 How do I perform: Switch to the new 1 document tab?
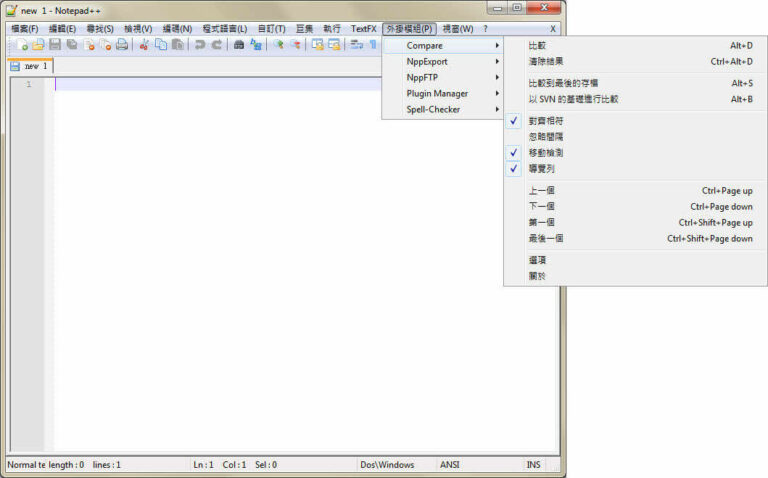click(x=30, y=66)
